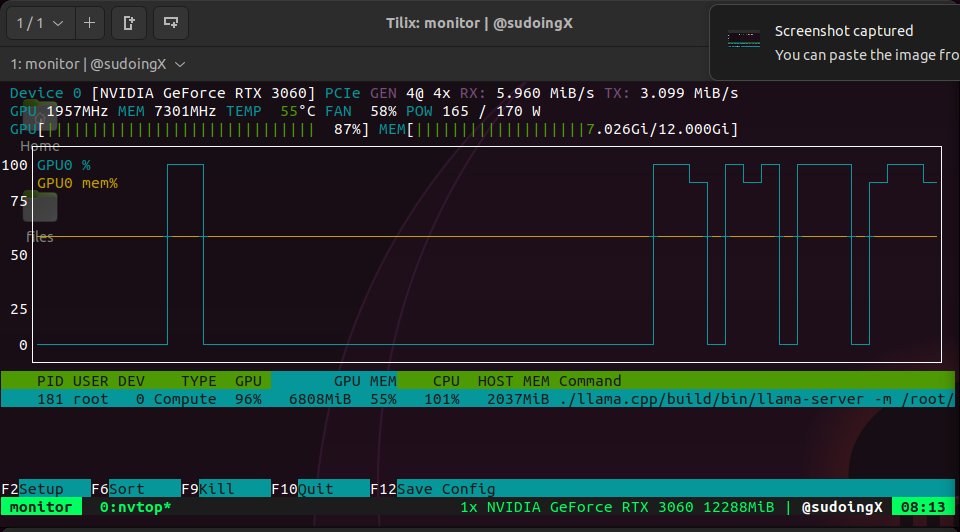The width and height of the screenshot is (960, 532).
Task: Select F6 Sort in nvtop footer
Action: 117,489
